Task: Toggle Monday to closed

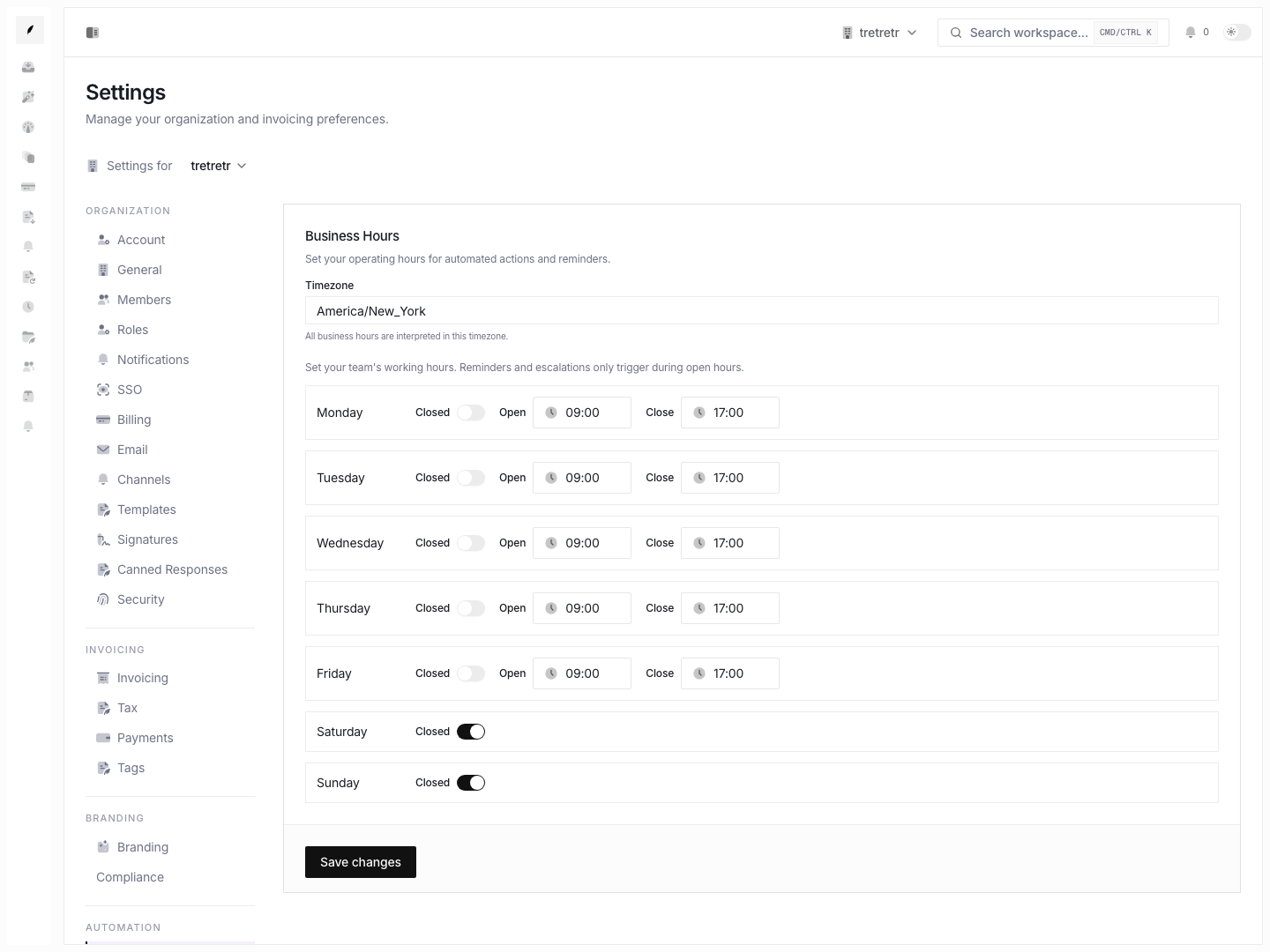Action: 471,413
